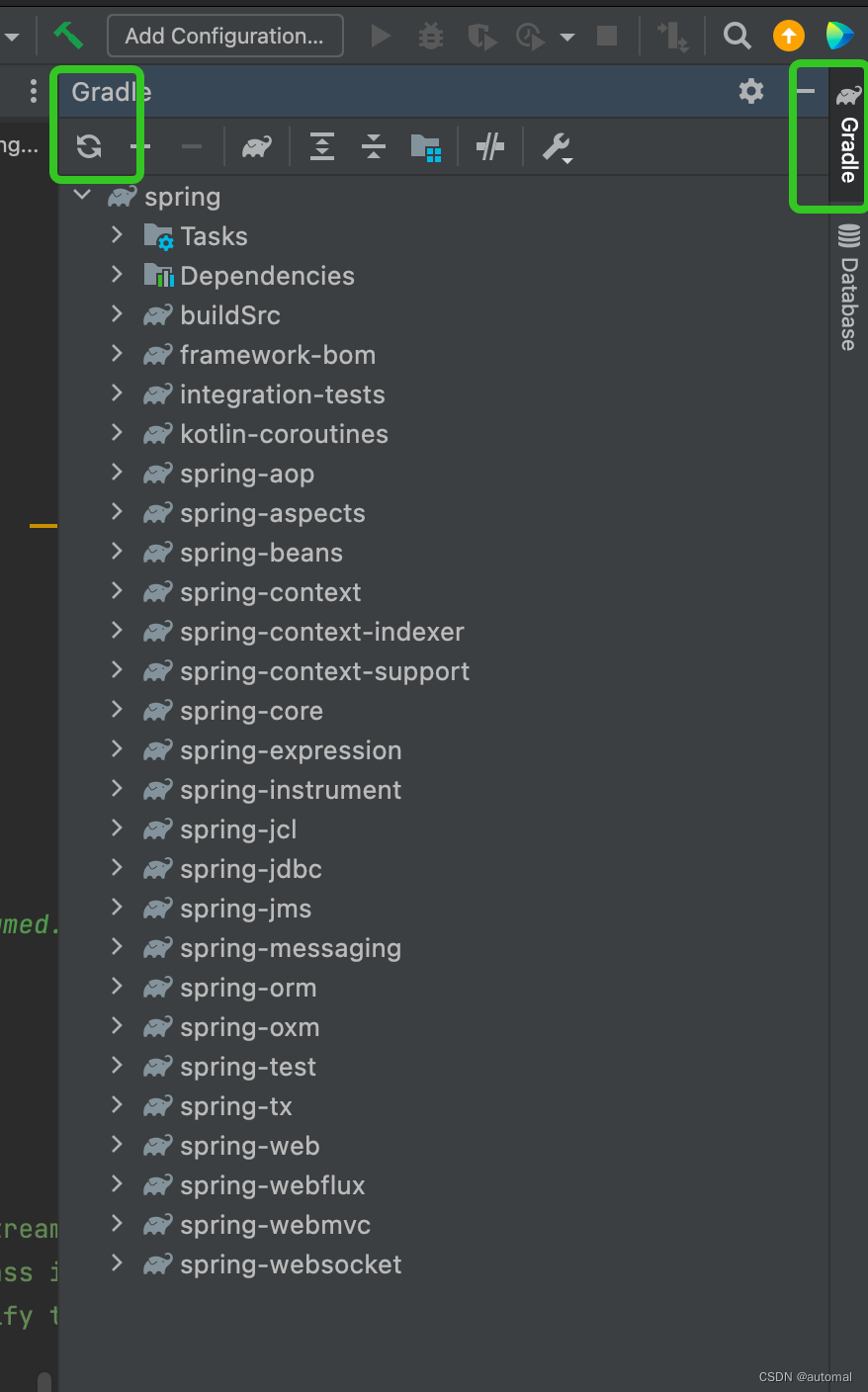Collapse all nodes in Gradle tree
Screen dimensions: 868x1392
374,147
